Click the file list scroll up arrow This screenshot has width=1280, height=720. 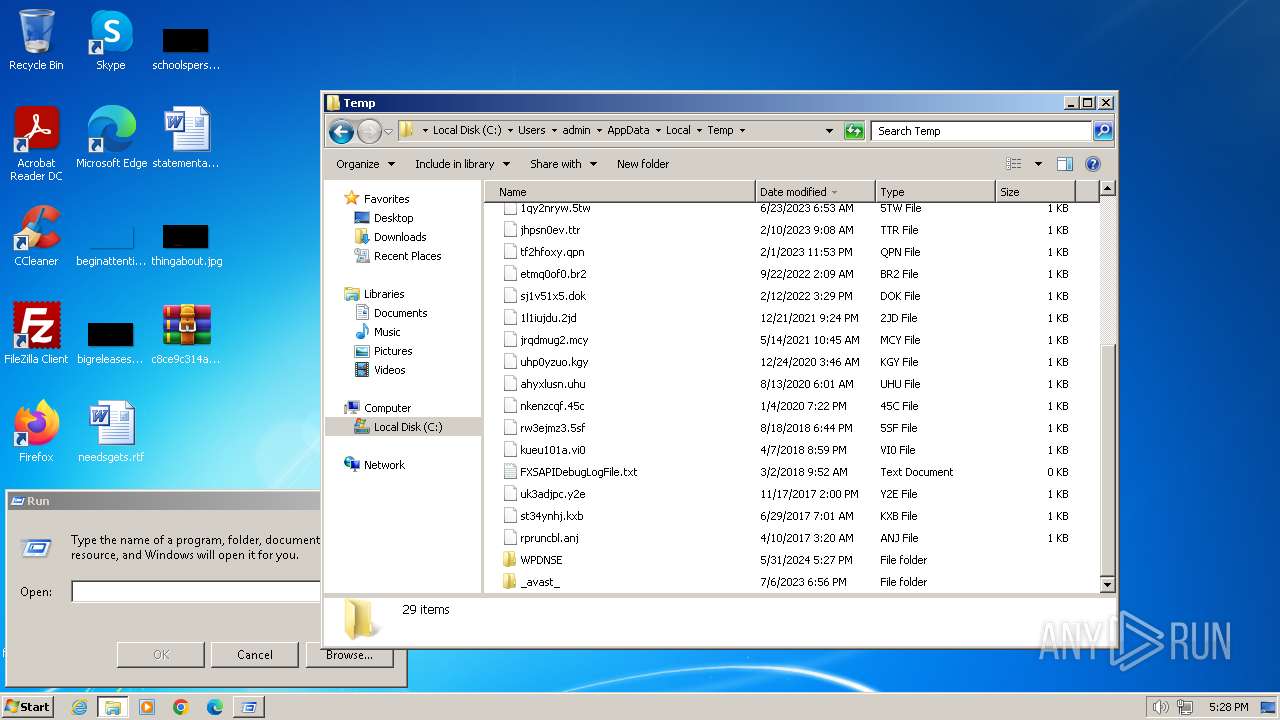coord(1107,189)
